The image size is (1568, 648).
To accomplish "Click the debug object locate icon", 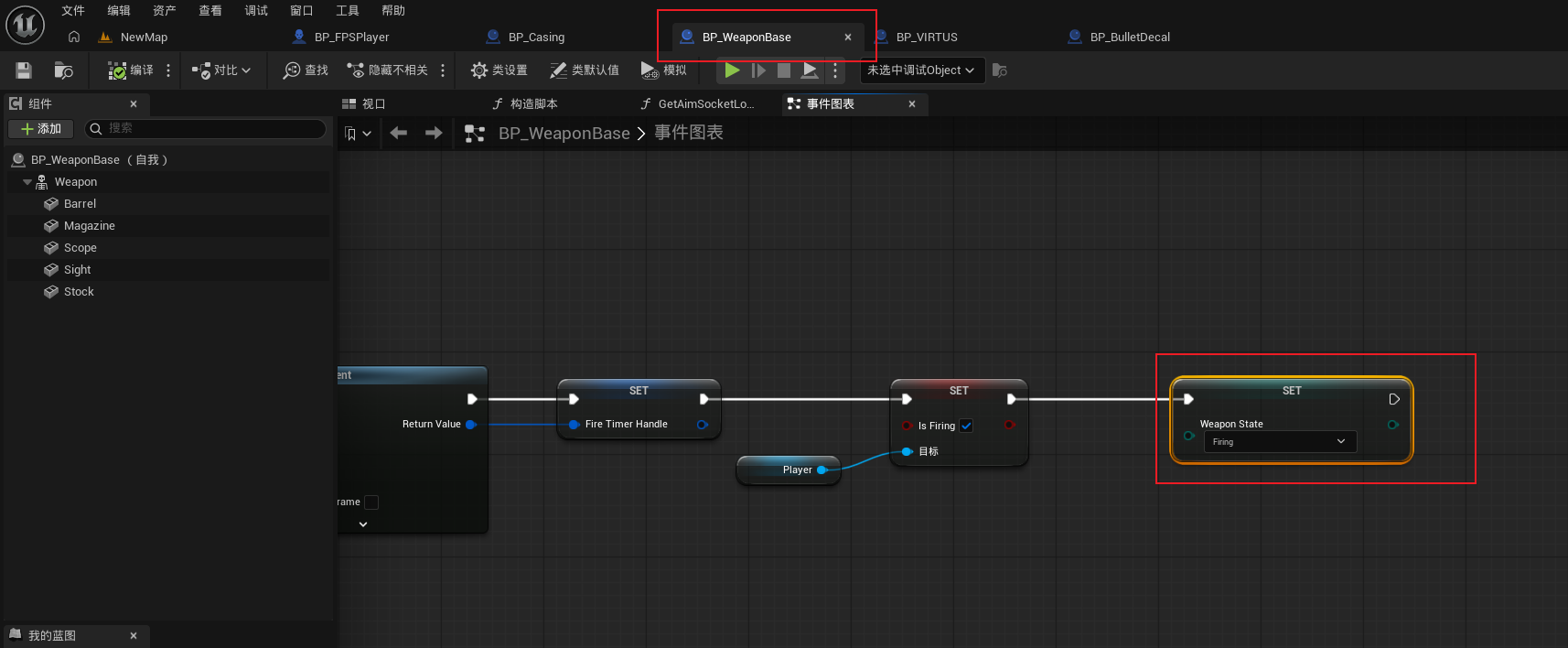I will coord(1000,70).
